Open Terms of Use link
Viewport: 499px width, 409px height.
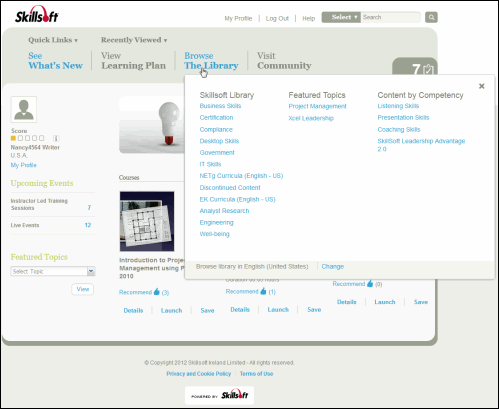click(256, 374)
